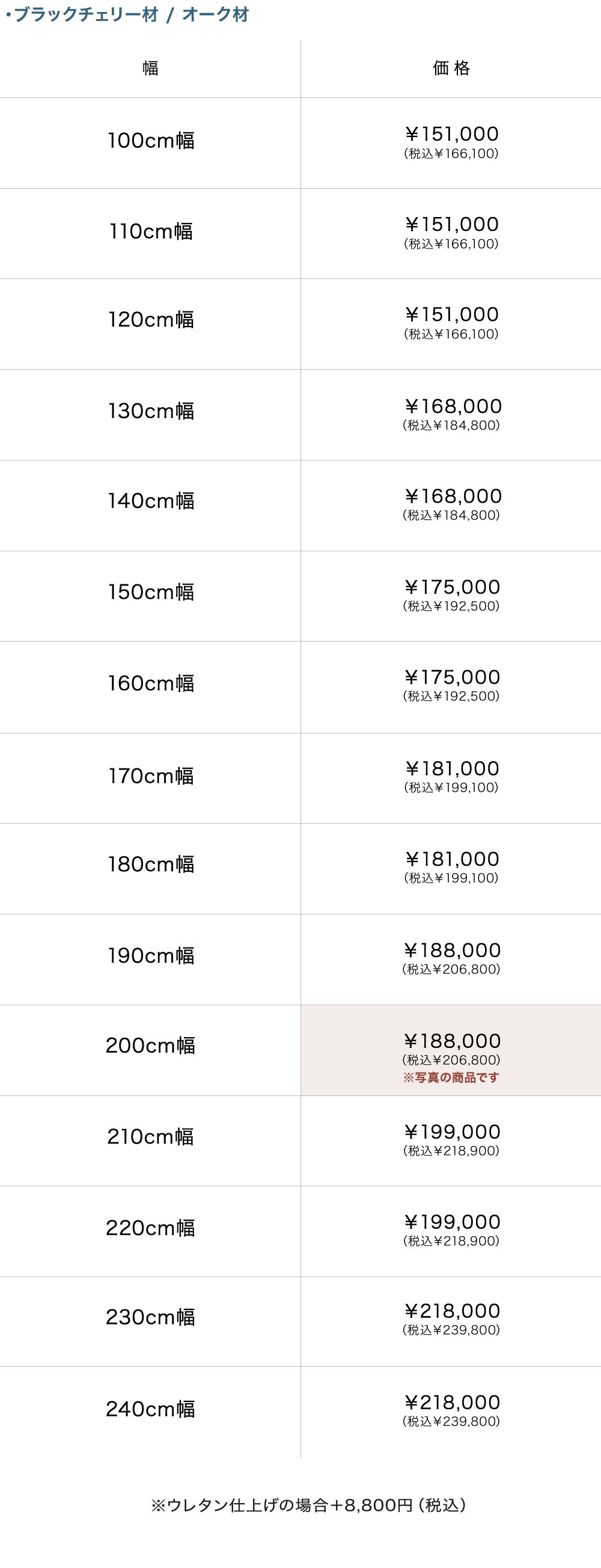This screenshot has width=601, height=1568.
Task: Click the ¥168,000 price for 130cm幅
Action: pyautogui.click(x=453, y=406)
